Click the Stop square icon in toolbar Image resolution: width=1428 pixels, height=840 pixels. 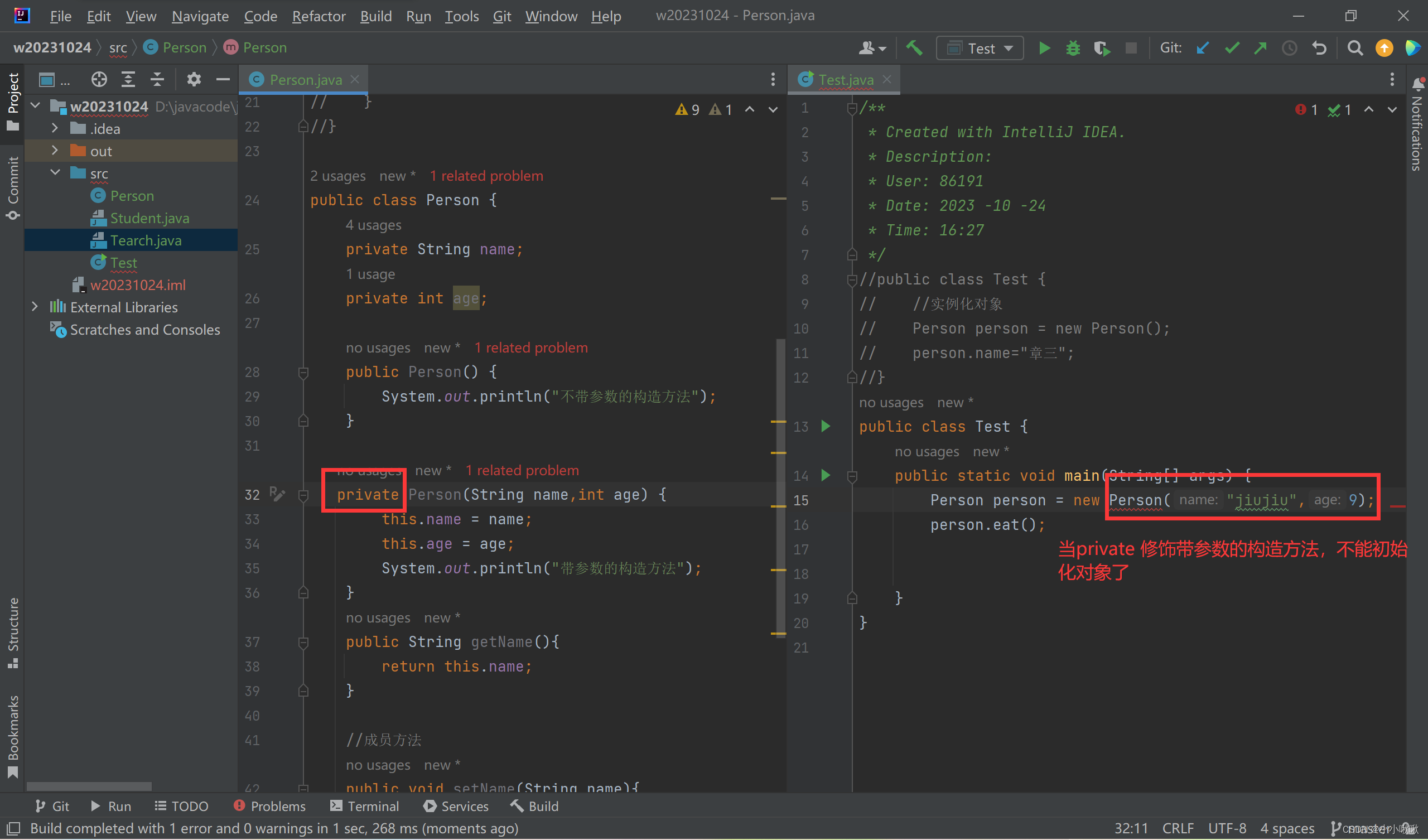pos(1131,48)
